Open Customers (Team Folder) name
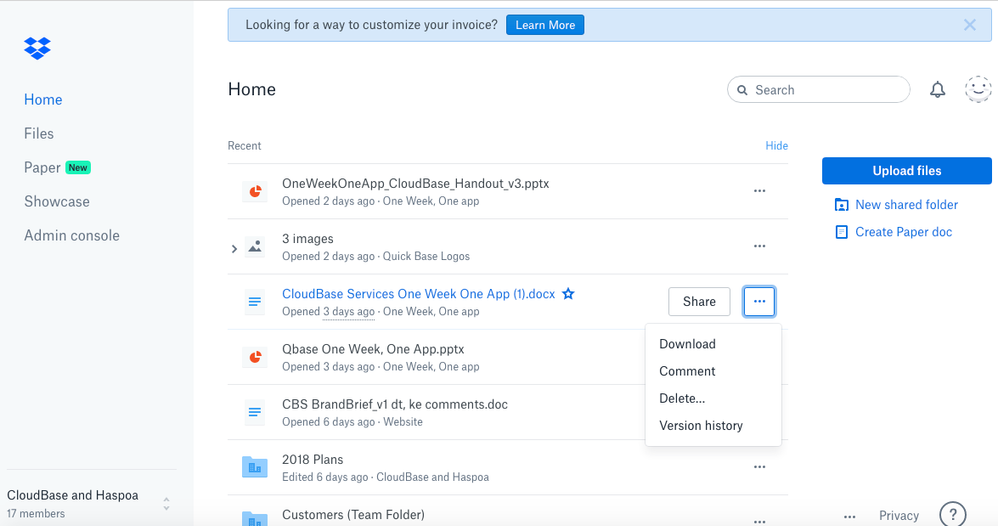This screenshot has height=526, width=998. point(353,515)
